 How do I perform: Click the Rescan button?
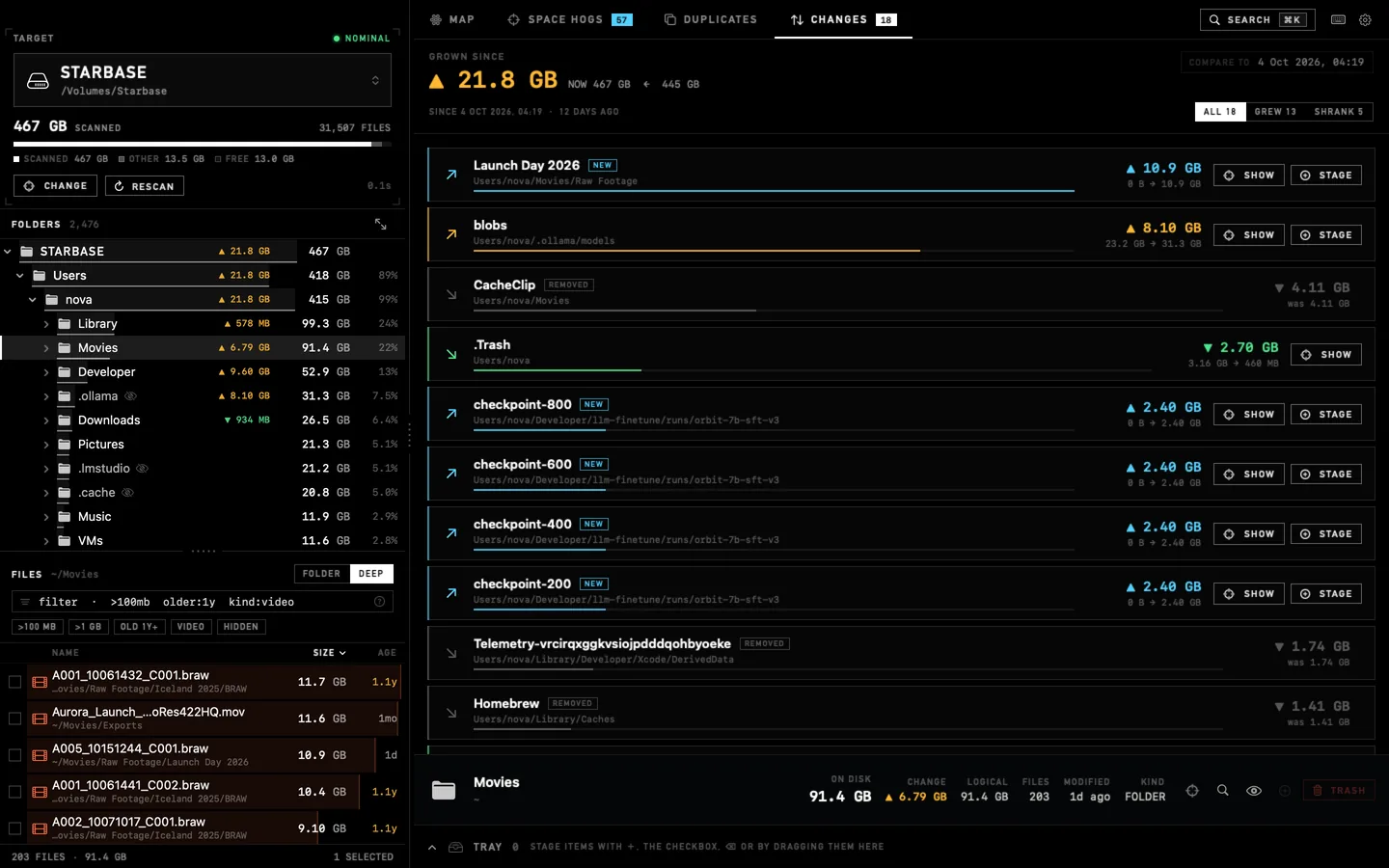[144, 186]
